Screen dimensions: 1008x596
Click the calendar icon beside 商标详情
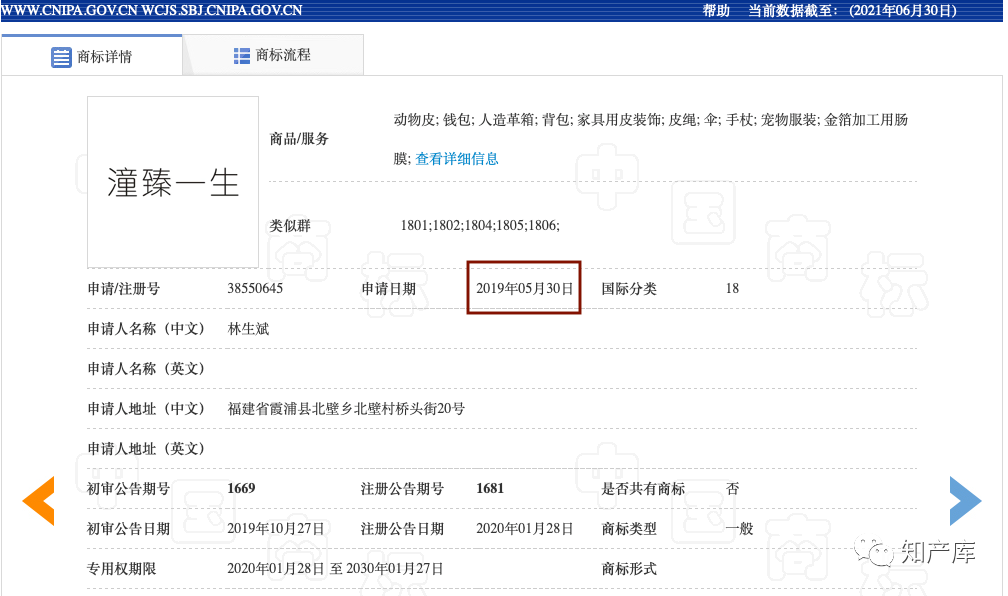coord(61,57)
